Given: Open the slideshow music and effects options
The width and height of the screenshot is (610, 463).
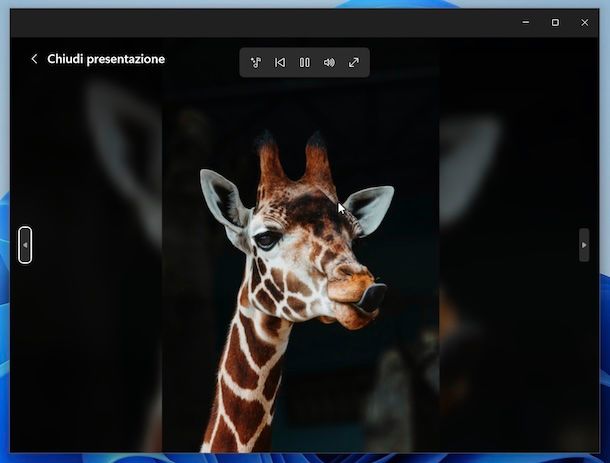Looking at the screenshot, I should 256,62.
